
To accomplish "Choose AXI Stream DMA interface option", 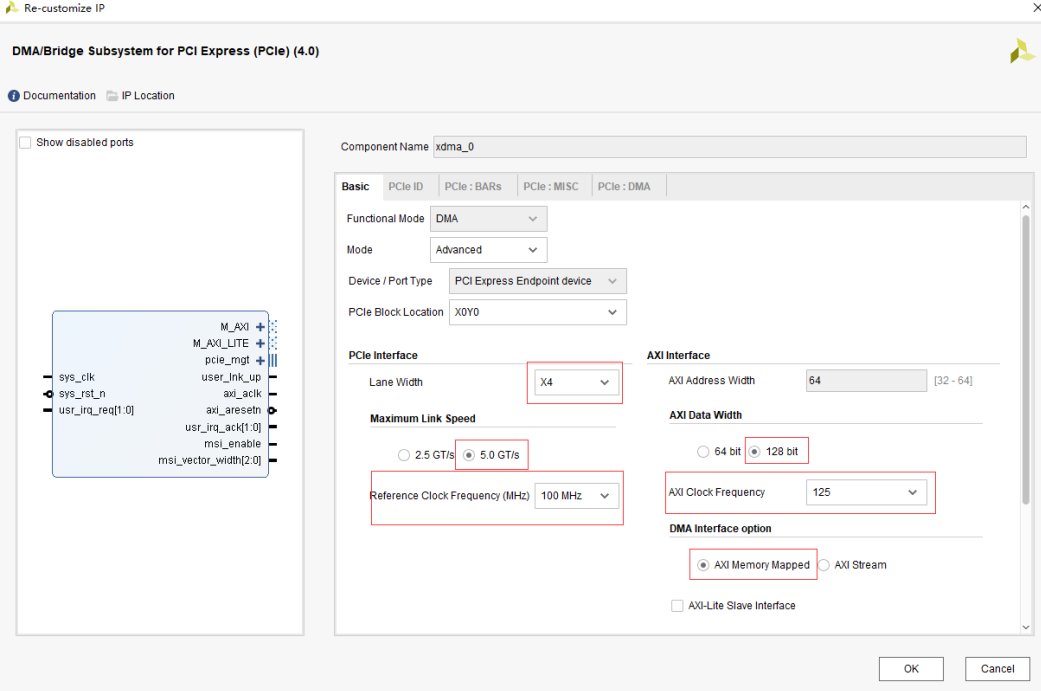I will [x=825, y=565].
